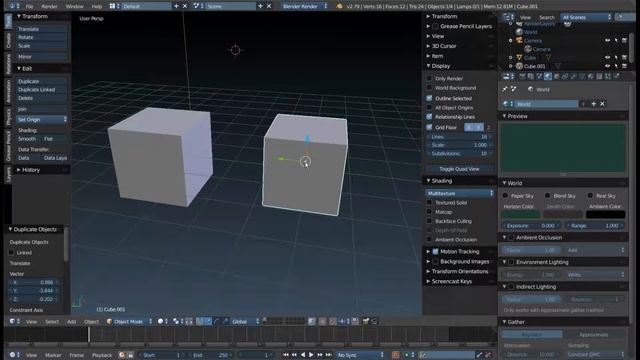Add a new screen layout with the plus button

[x=176, y=6]
